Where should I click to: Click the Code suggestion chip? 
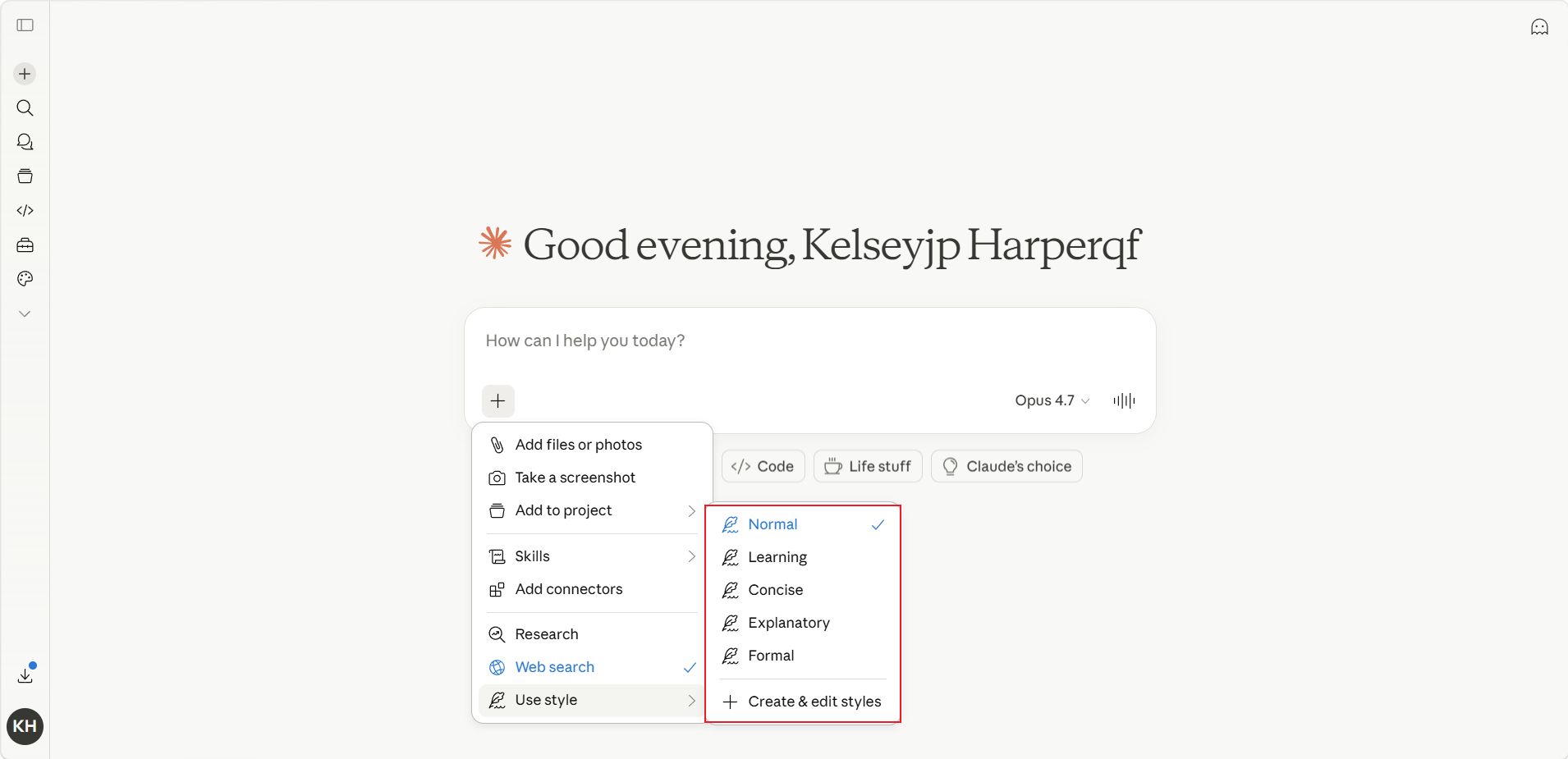[x=763, y=466]
